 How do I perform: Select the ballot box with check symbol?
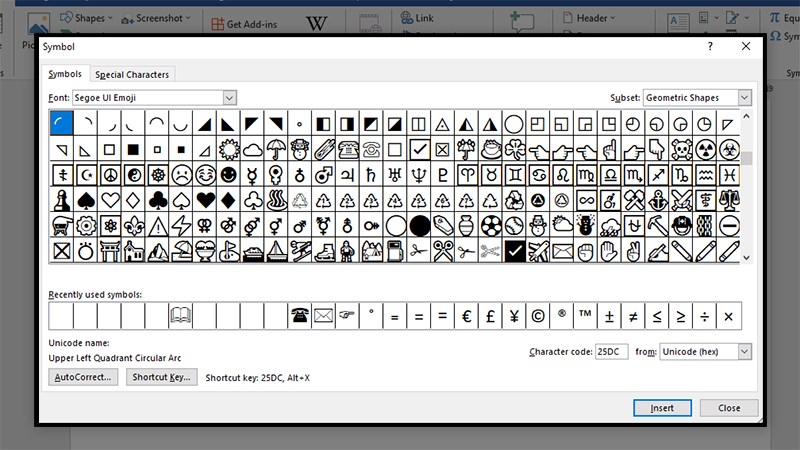point(419,149)
